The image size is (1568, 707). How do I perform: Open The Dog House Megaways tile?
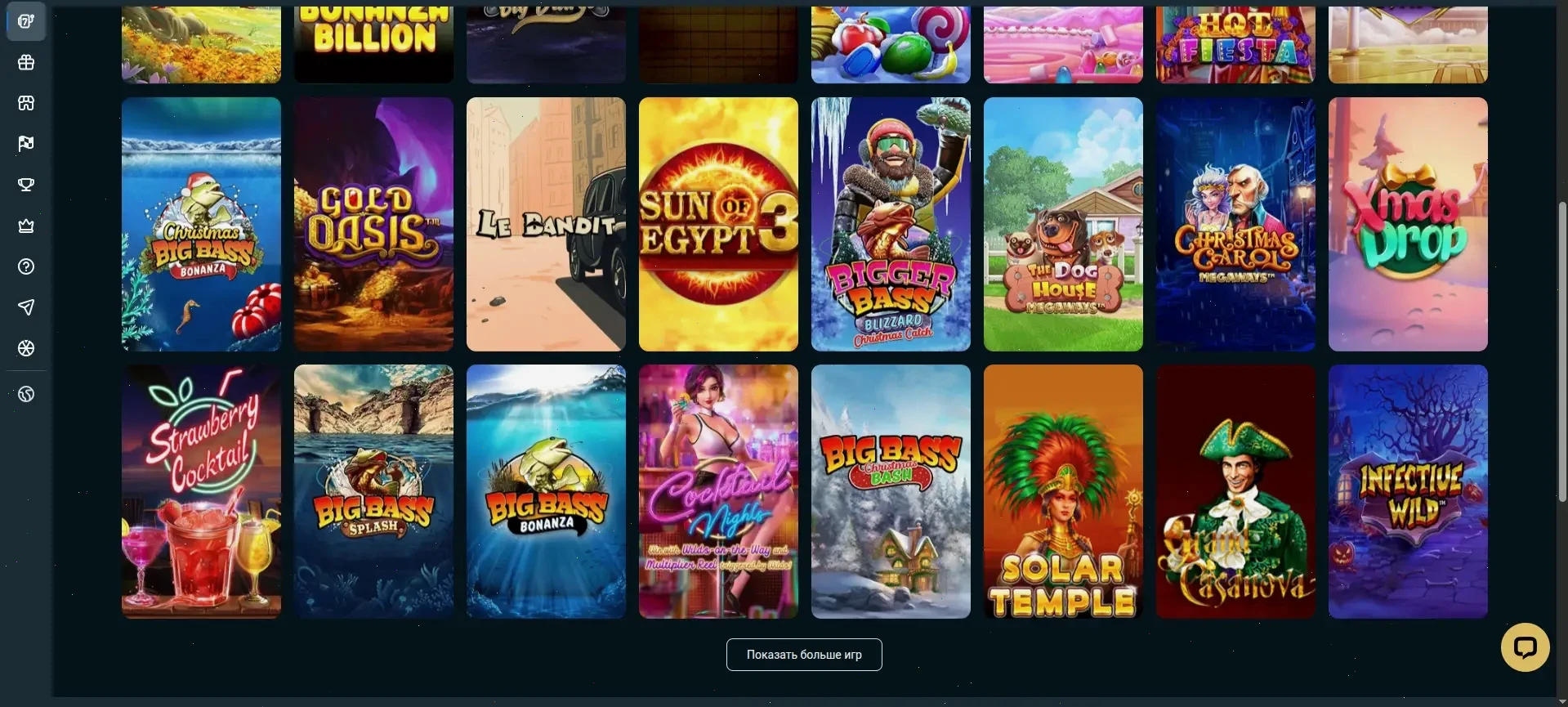click(1063, 224)
